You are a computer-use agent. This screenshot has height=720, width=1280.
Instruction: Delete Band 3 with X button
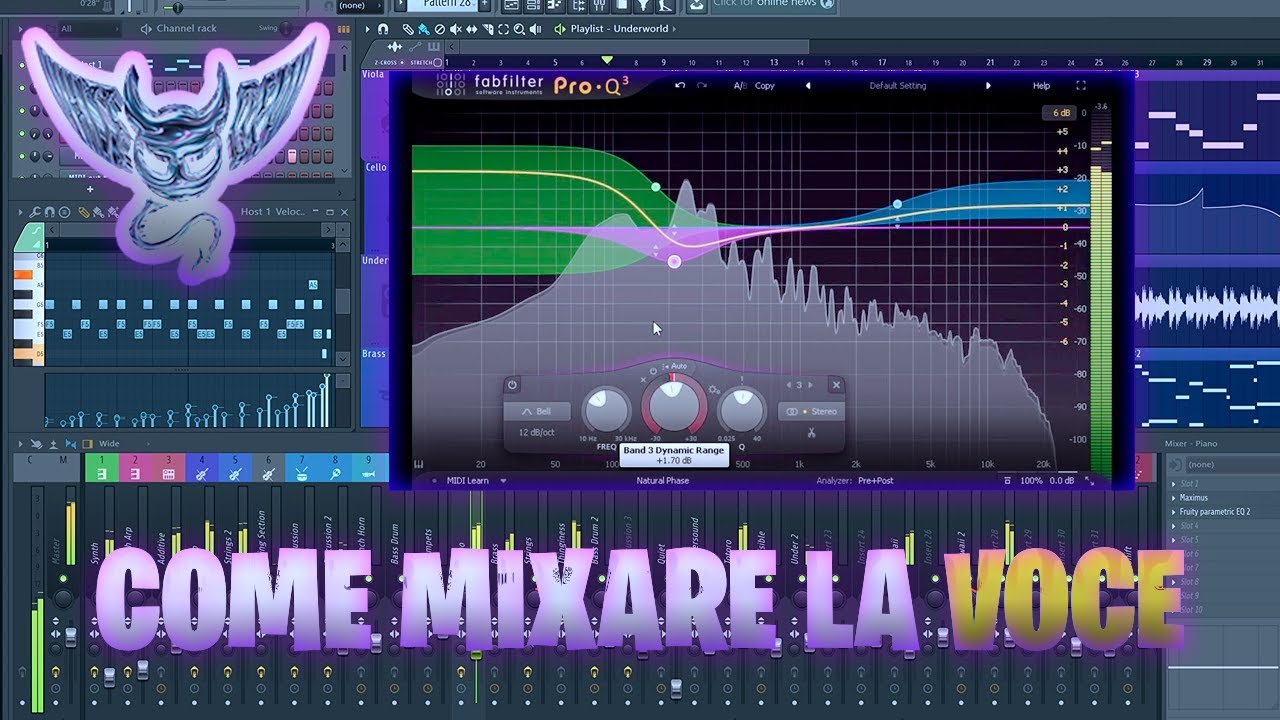(836, 385)
